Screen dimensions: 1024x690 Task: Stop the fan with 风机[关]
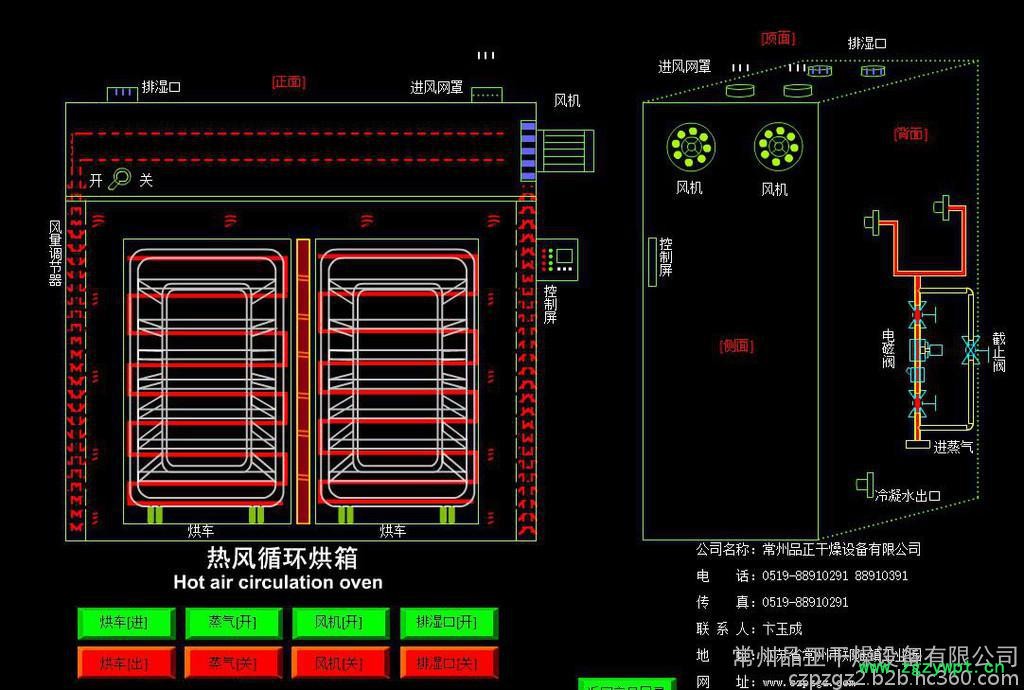point(339,663)
